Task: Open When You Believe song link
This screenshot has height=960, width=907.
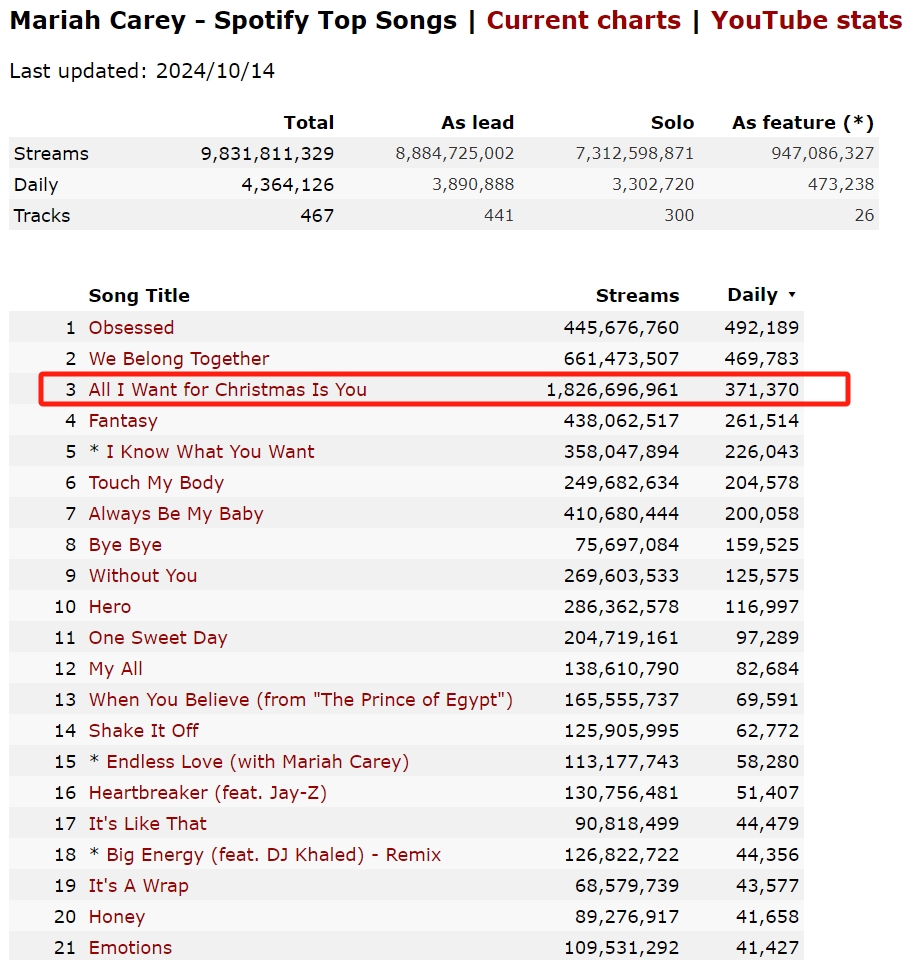Action: coord(301,700)
